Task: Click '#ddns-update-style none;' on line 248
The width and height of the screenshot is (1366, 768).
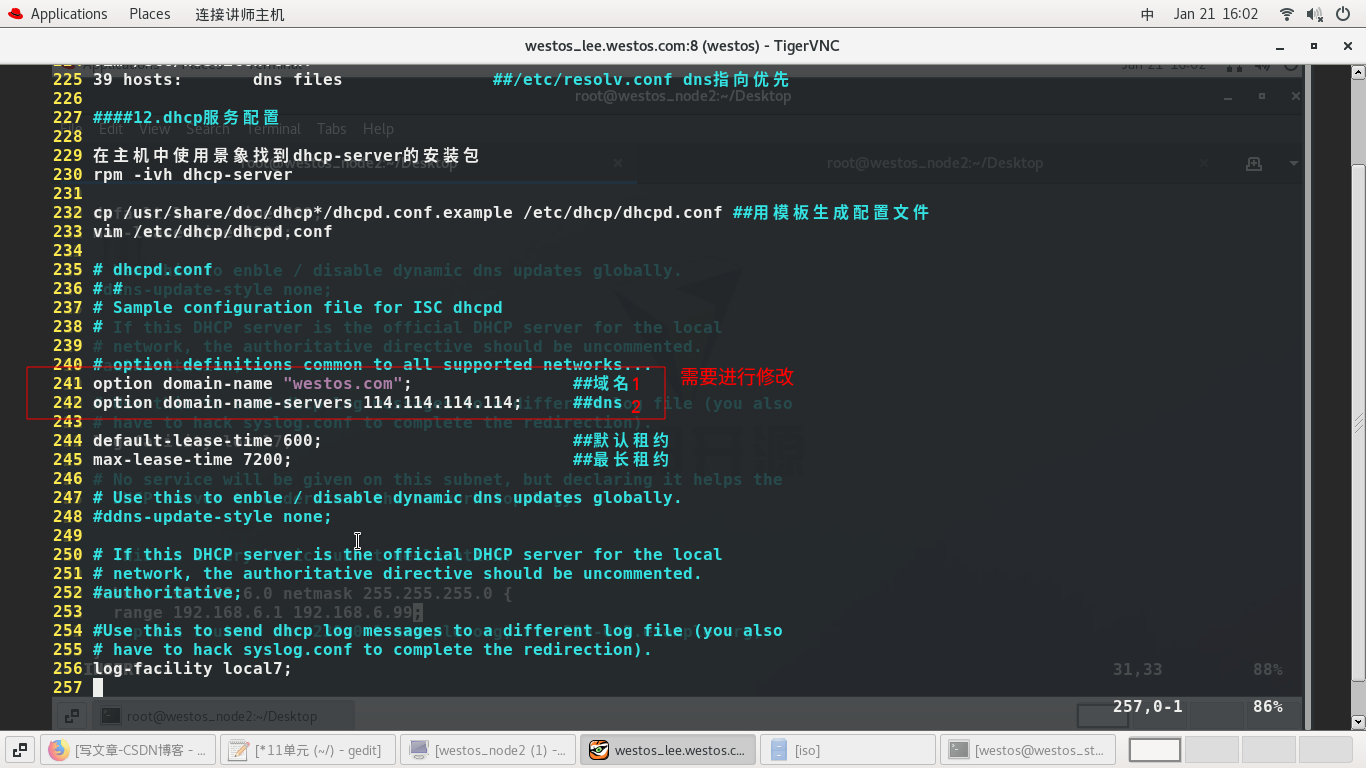Action: coord(213,516)
